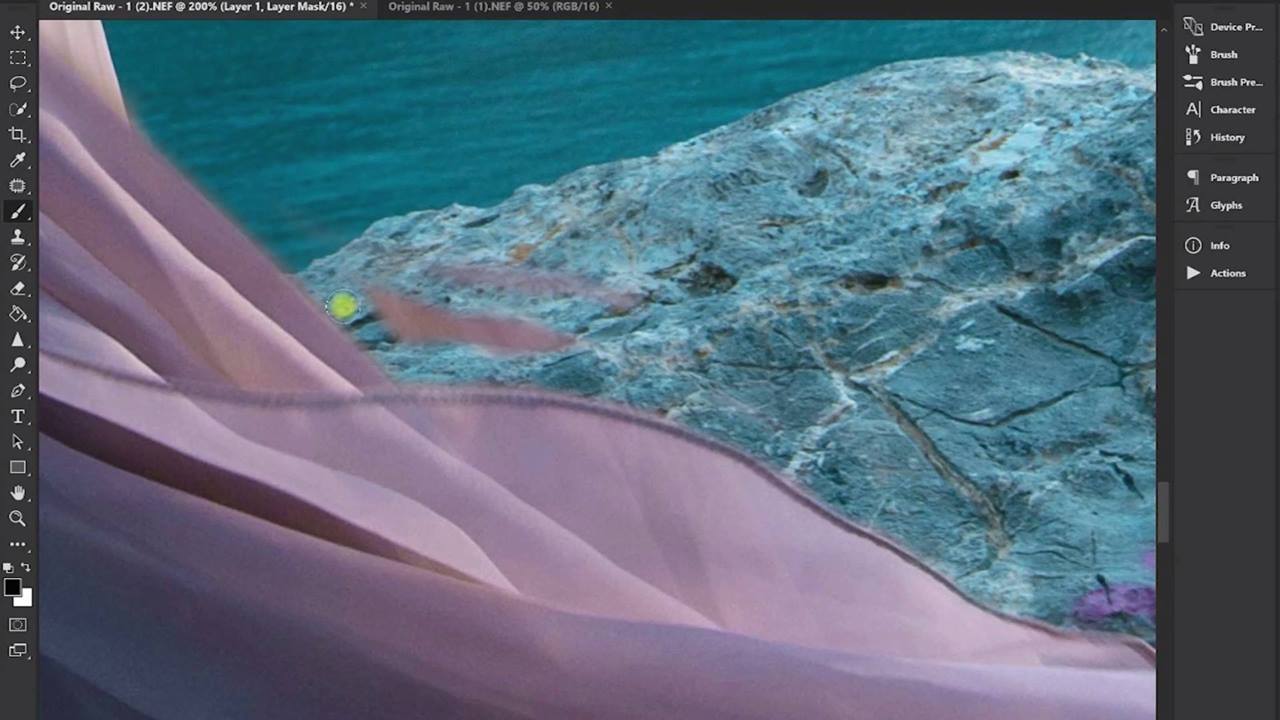Change the screen mode

click(18, 651)
